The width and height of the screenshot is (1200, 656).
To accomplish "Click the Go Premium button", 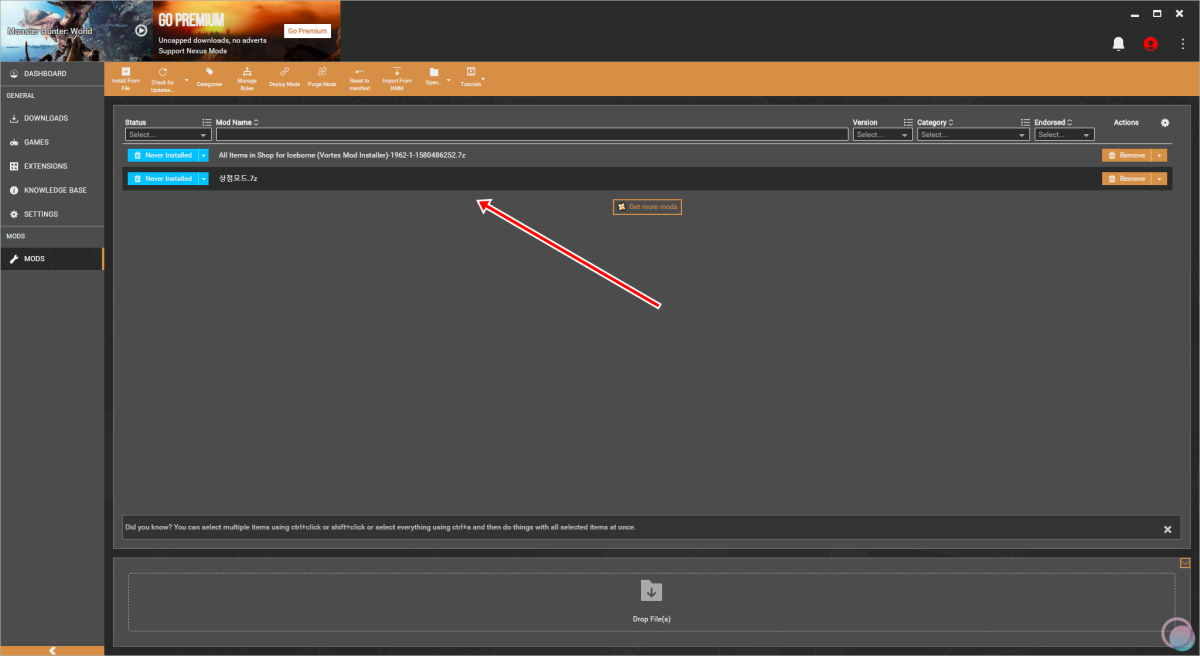I will tap(307, 31).
